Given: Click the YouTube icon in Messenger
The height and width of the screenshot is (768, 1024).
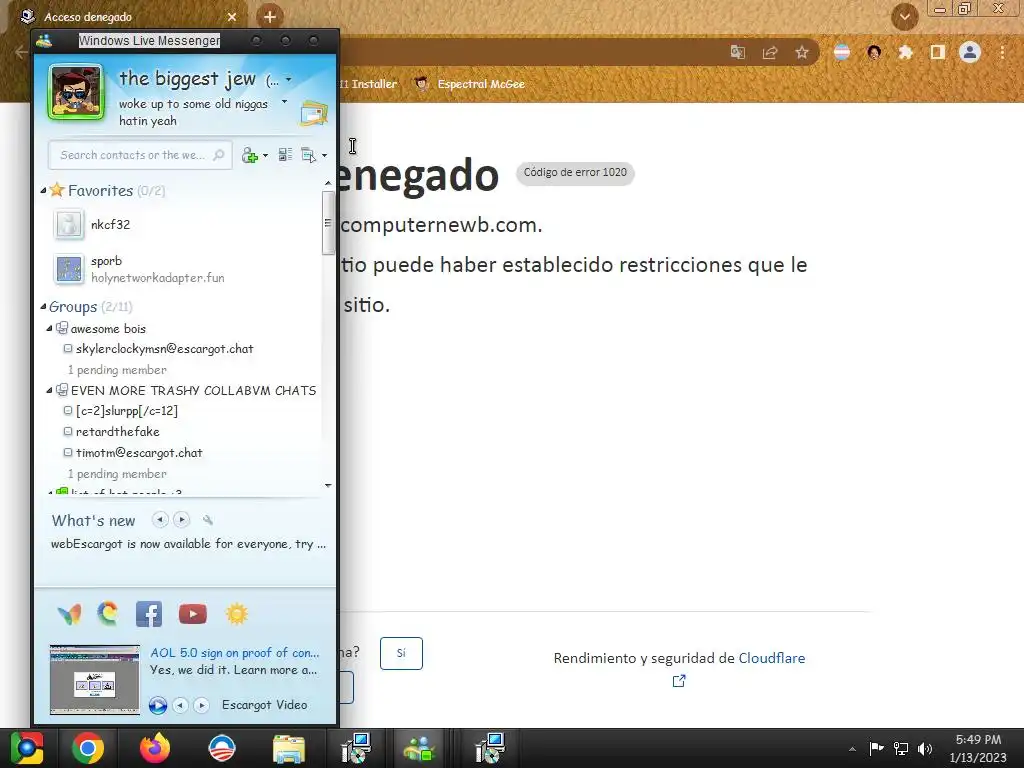Looking at the screenshot, I should [x=193, y=614].
